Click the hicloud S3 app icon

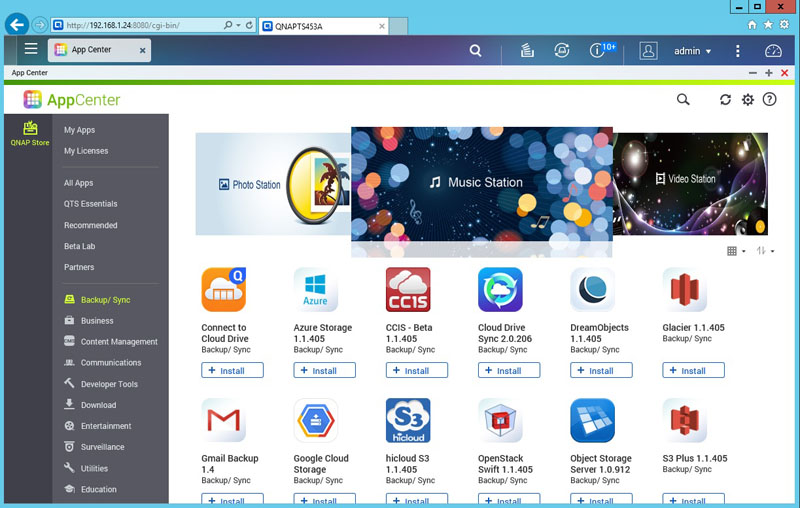pyautogui.click(x=408, y=420)
